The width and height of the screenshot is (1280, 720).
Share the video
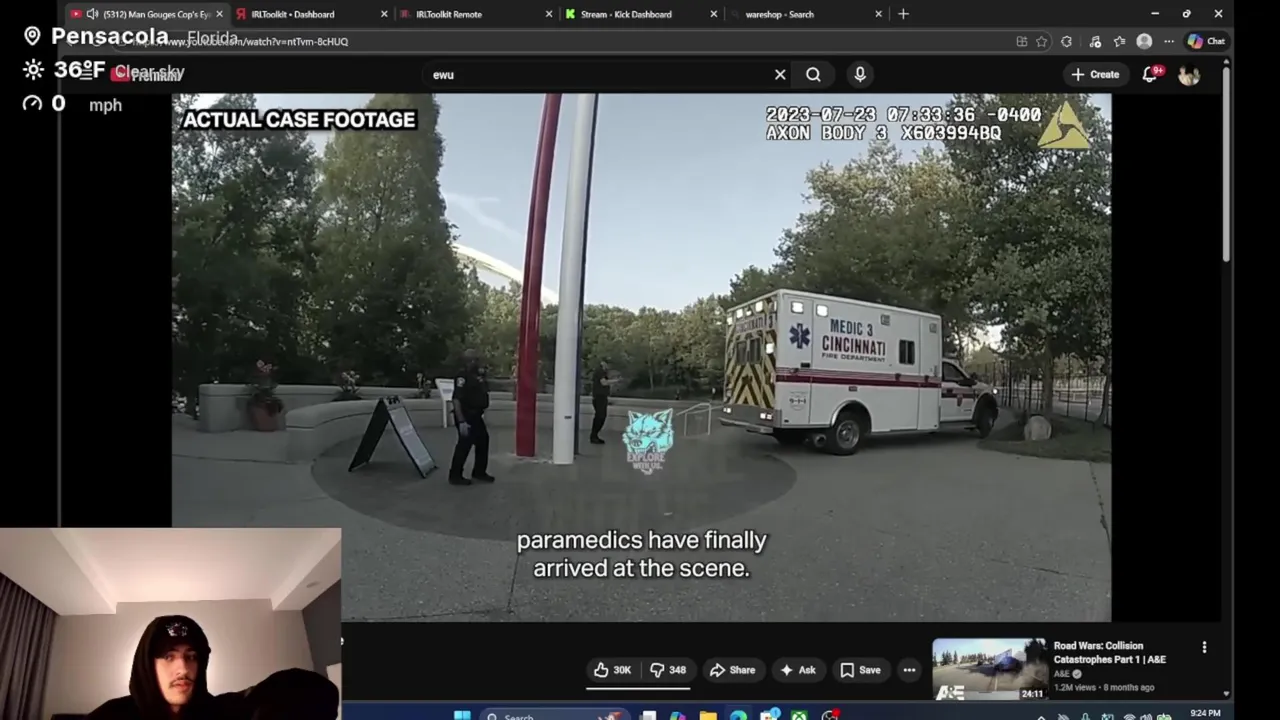[732, 670]
